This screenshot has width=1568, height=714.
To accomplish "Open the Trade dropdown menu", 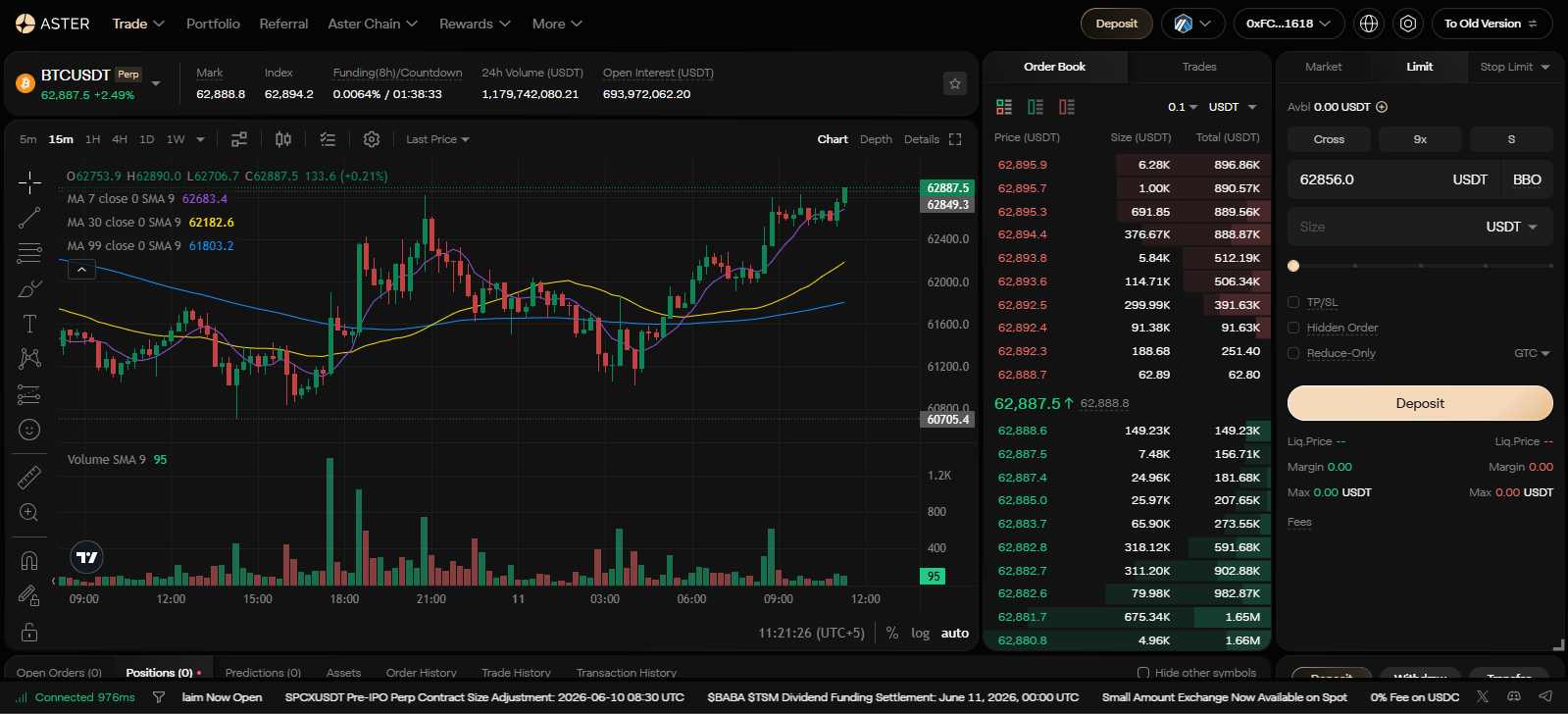I will tap(138, 24).
